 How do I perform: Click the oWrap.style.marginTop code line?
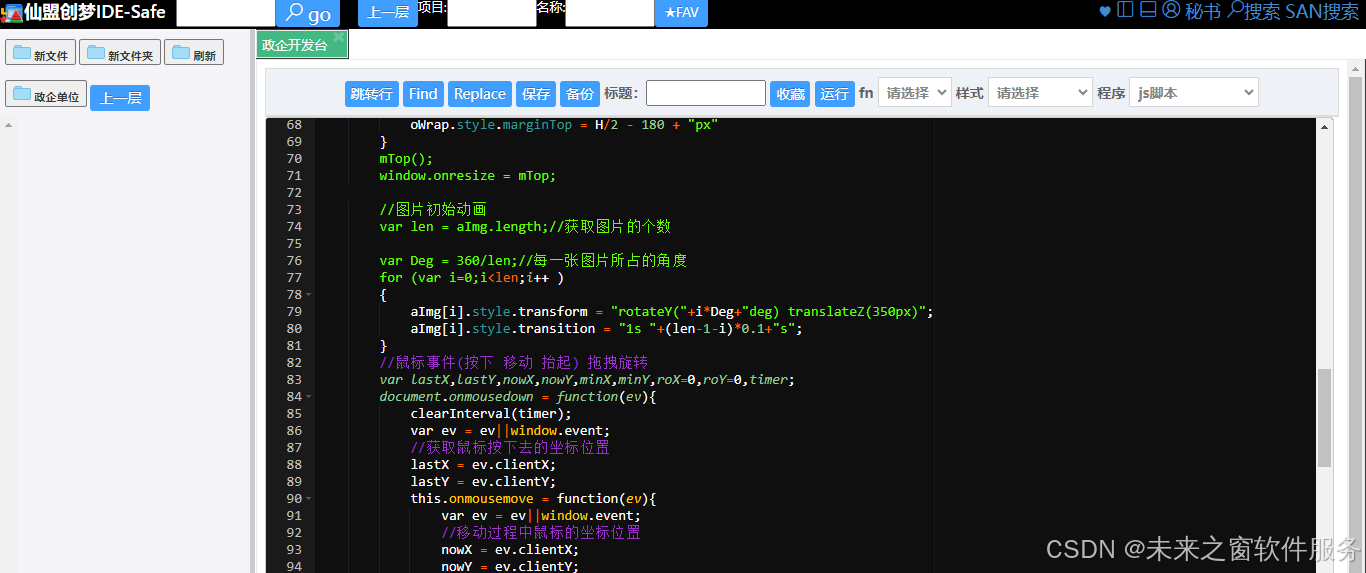[x=564, y=125]
